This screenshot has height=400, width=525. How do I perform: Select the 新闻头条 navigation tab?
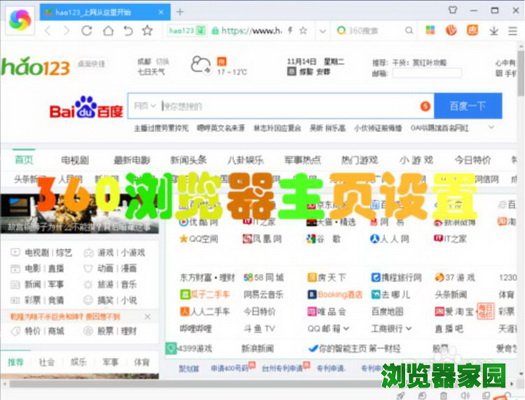coord(189,160)
